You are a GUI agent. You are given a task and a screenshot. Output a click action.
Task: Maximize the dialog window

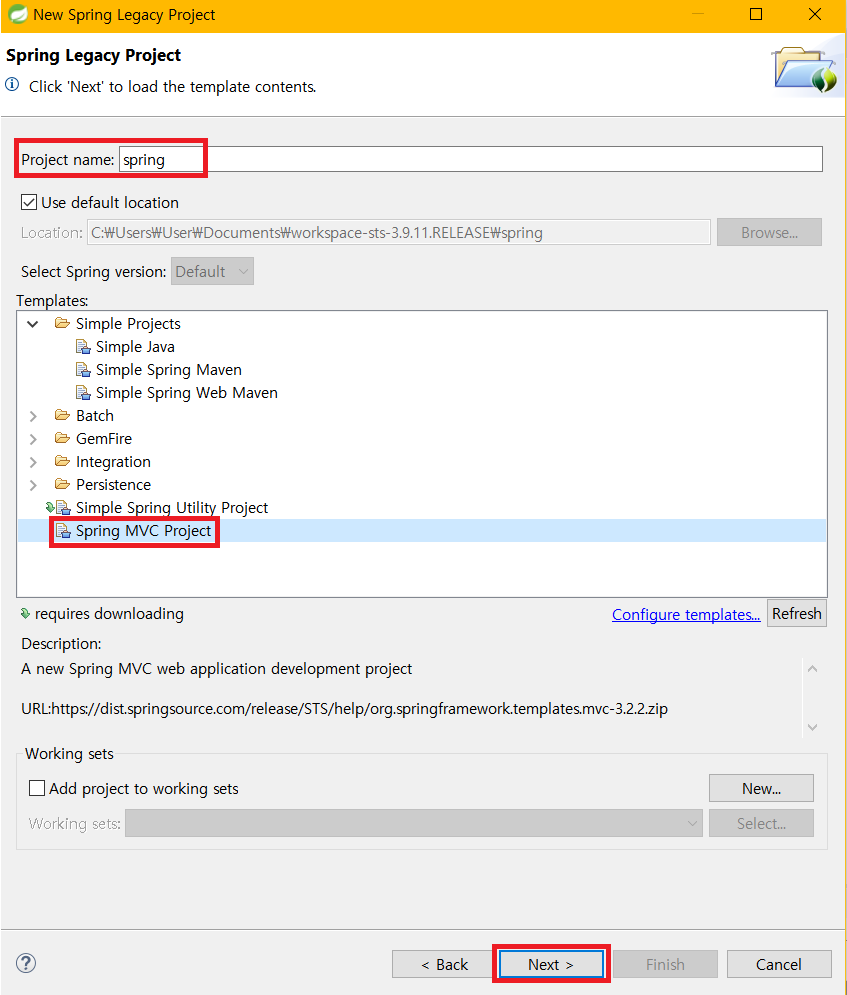[x=756, y=14]
